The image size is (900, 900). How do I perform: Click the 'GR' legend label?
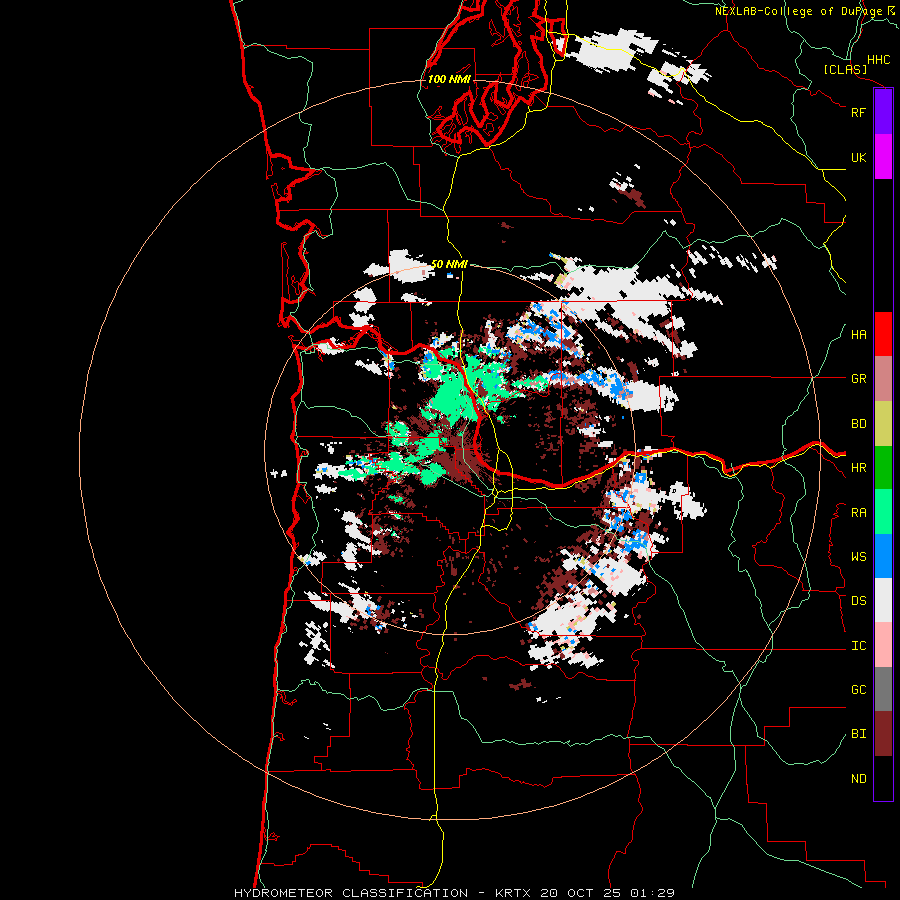(x=858, y=379)
